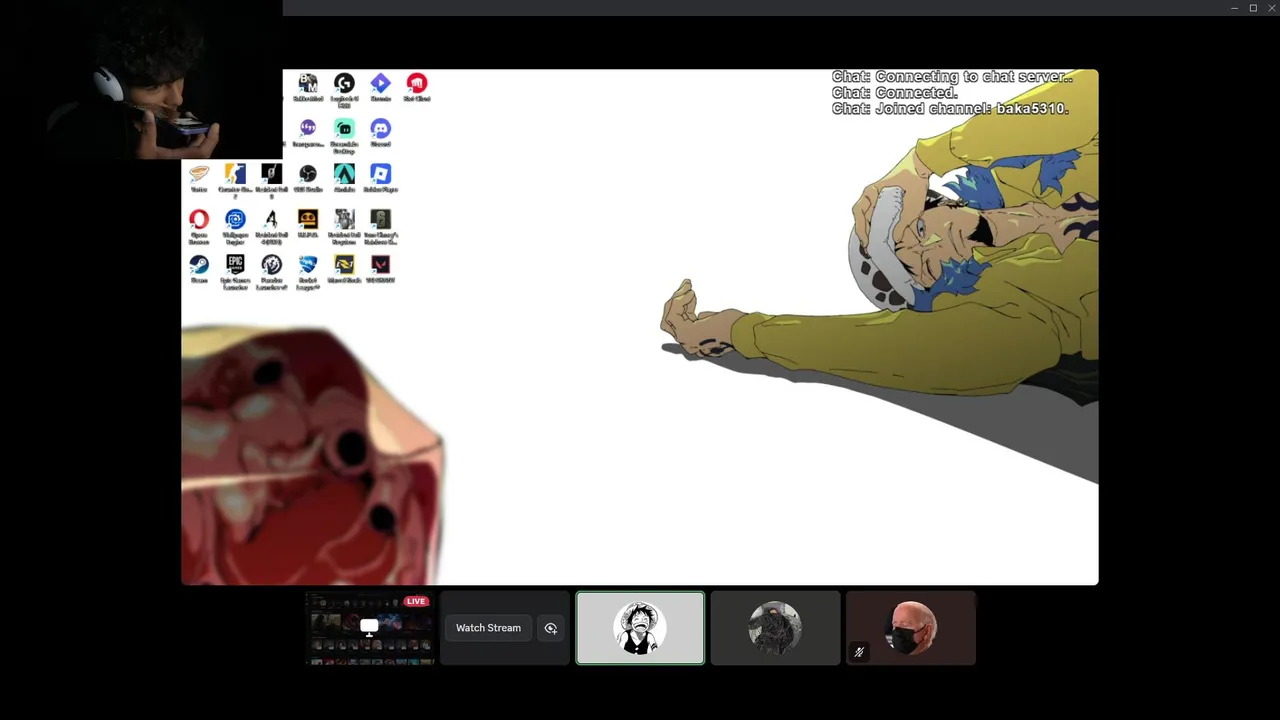Open the Riot Client desktop shortcut
1280x720 pixels.
click(x=417, y=88)
